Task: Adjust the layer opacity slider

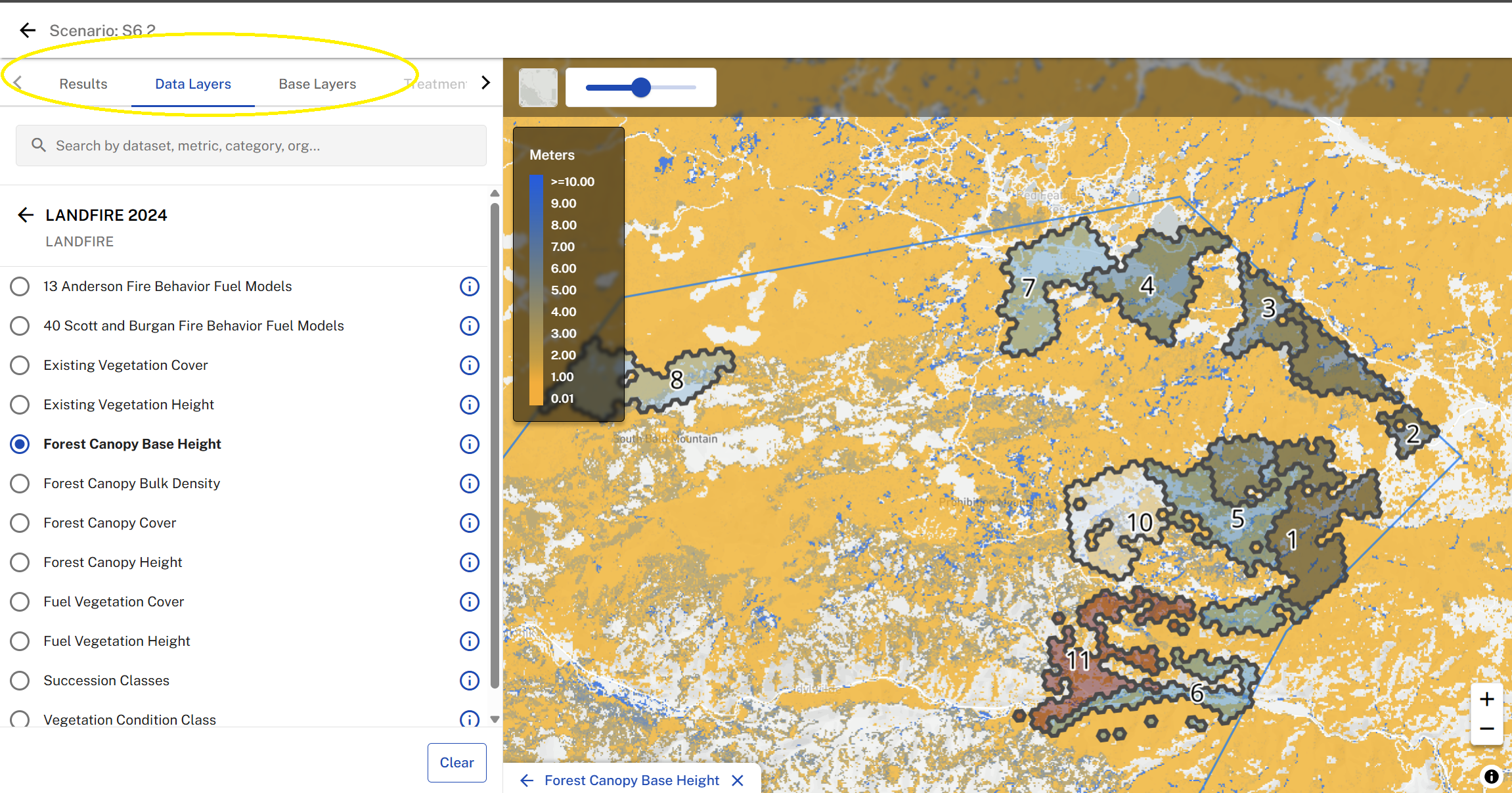Action: pos(641,87)
